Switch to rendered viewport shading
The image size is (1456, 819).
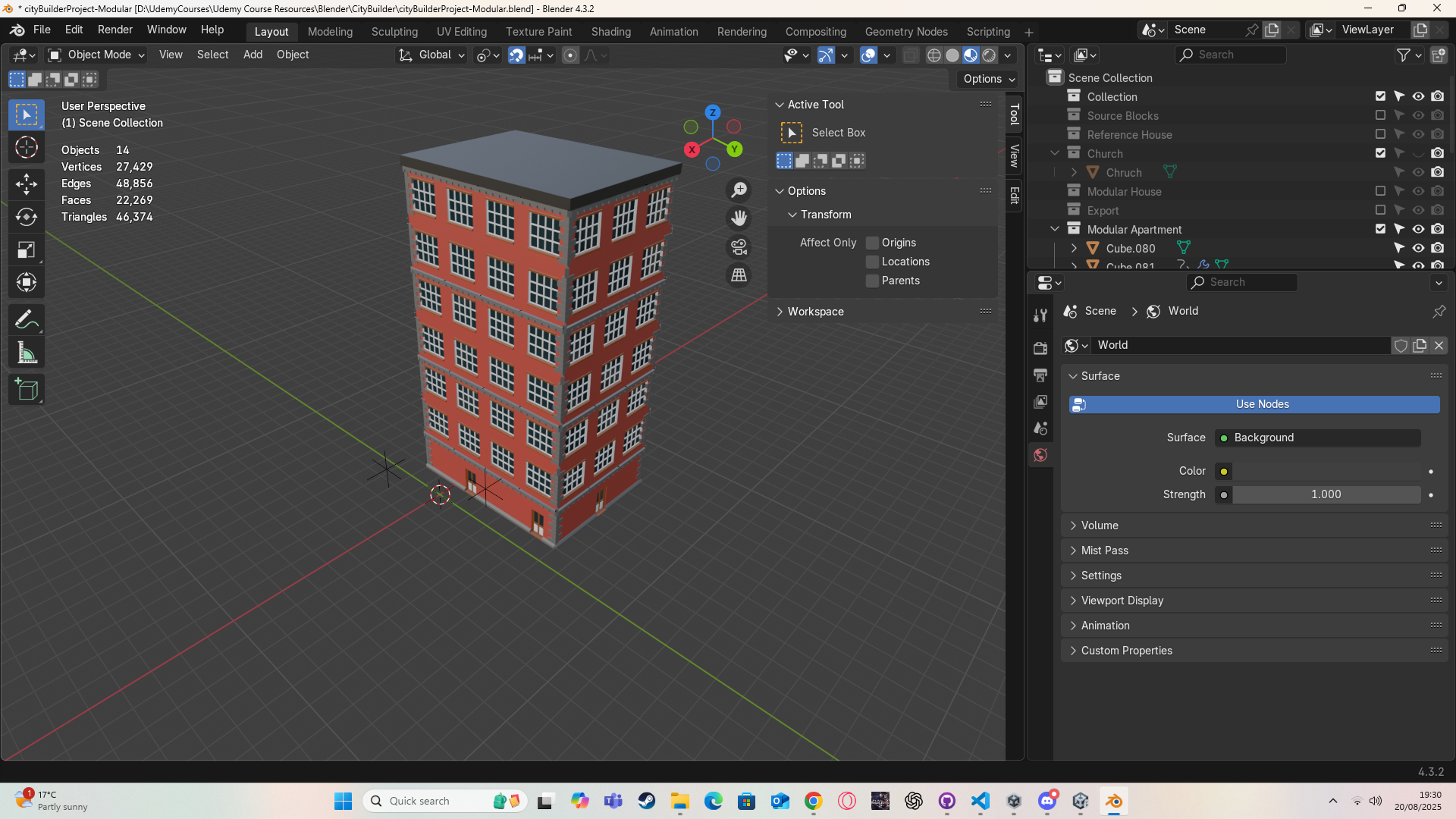989,55
